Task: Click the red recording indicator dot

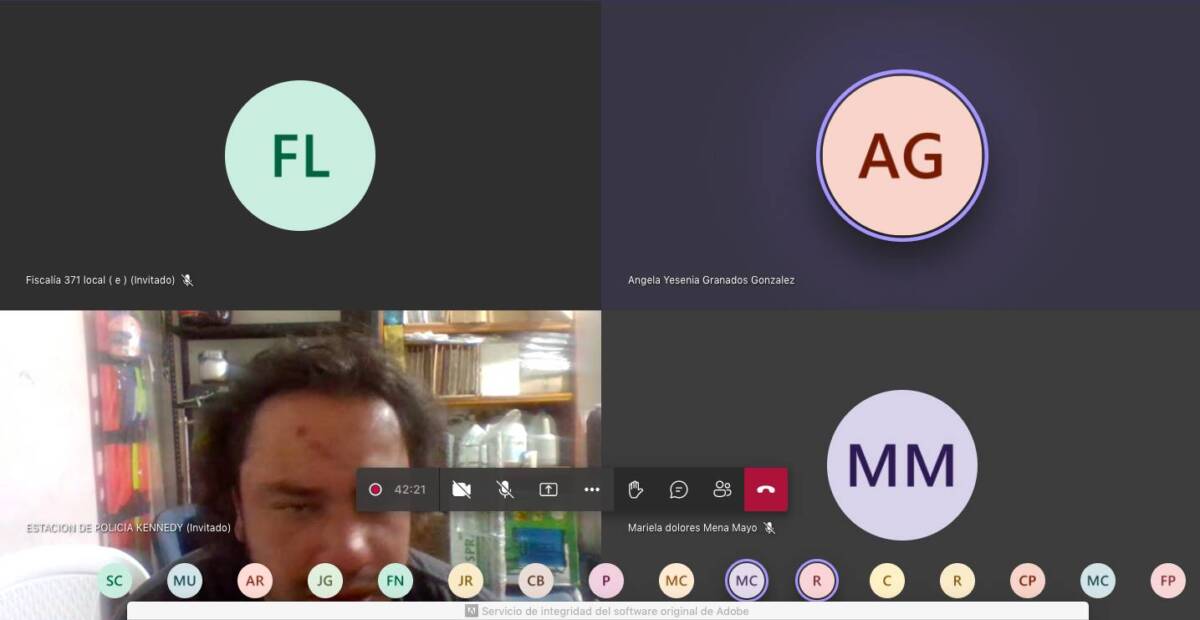Action: click(375, 489)
